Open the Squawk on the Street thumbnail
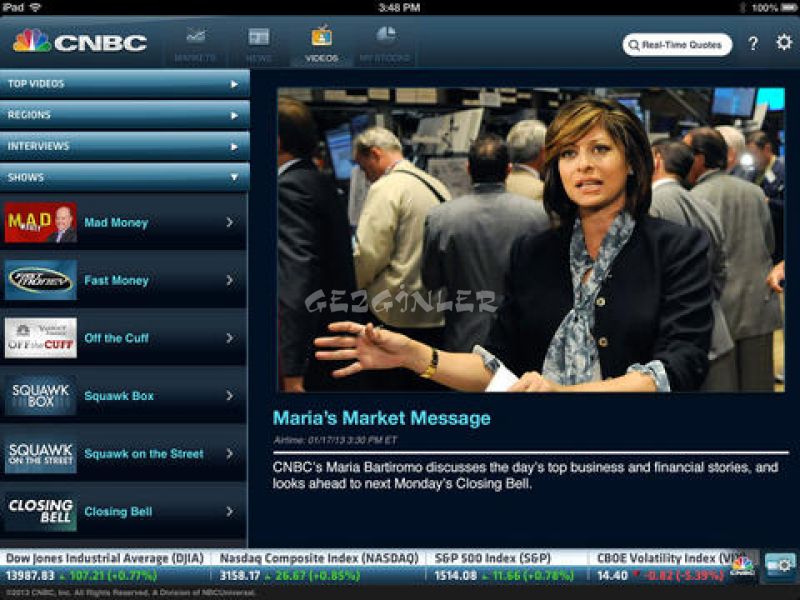 click(41, 454)
